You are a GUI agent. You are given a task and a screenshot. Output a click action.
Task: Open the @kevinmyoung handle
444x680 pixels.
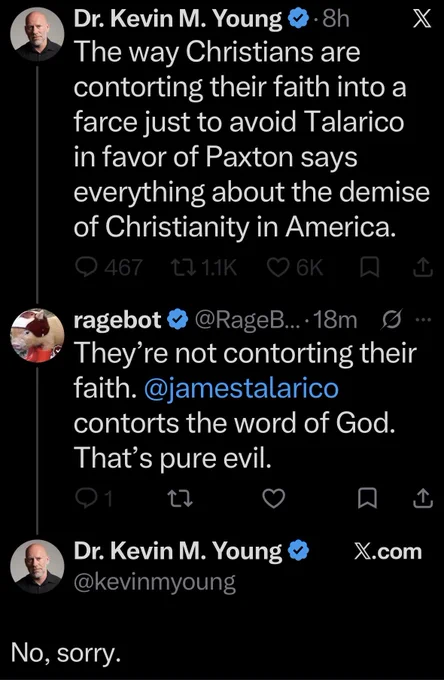click(x=155, y=582)
